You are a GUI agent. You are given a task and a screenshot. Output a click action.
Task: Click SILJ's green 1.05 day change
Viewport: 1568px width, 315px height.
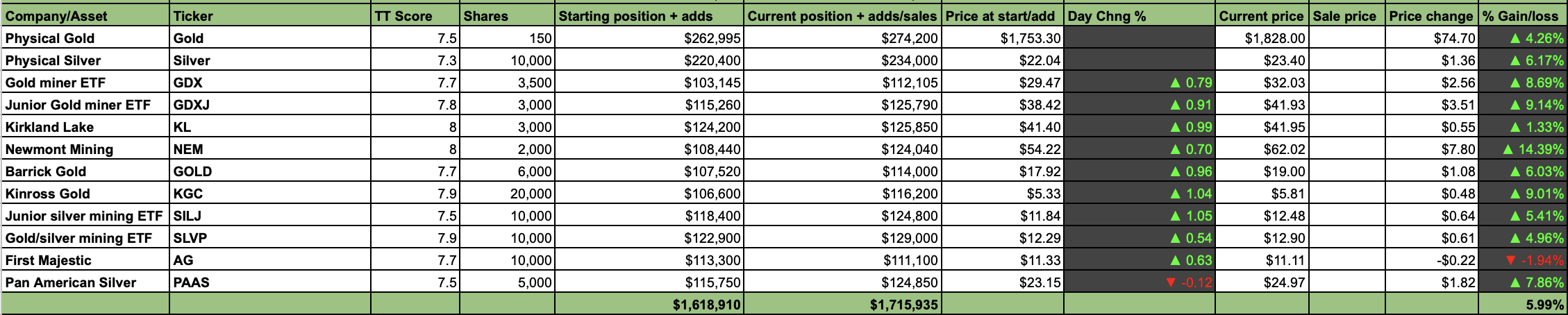coord(1140,216)
